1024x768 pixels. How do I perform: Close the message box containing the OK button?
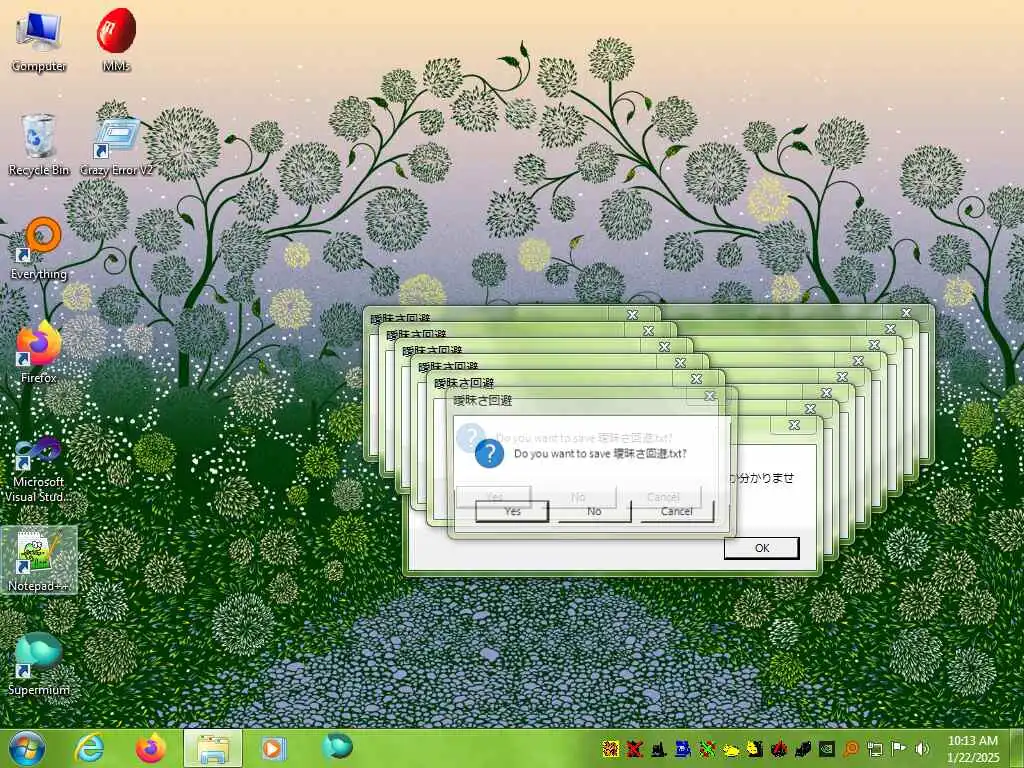794,425
